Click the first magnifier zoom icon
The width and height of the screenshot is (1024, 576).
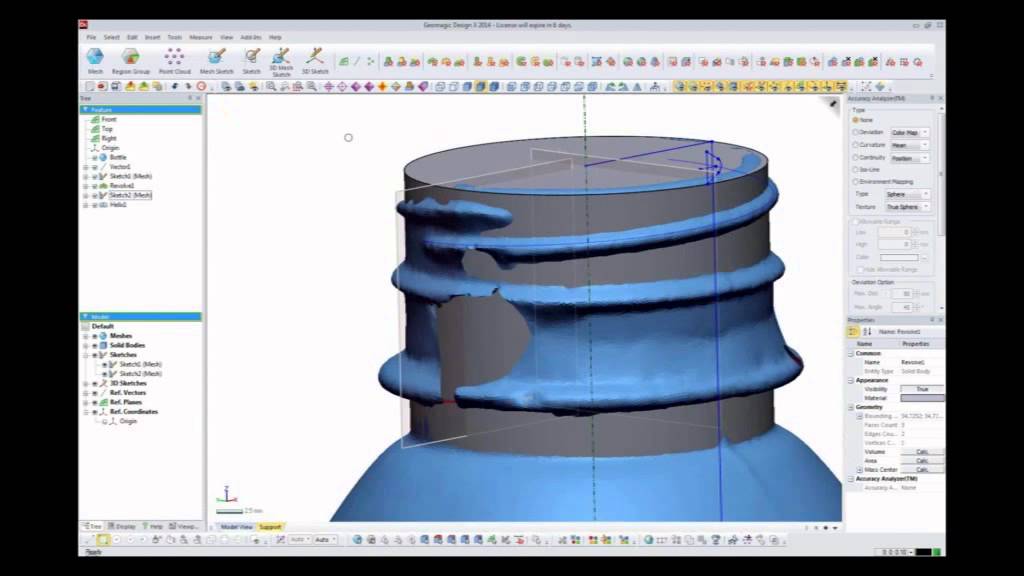pyautogui.click(x=270, y=86)
